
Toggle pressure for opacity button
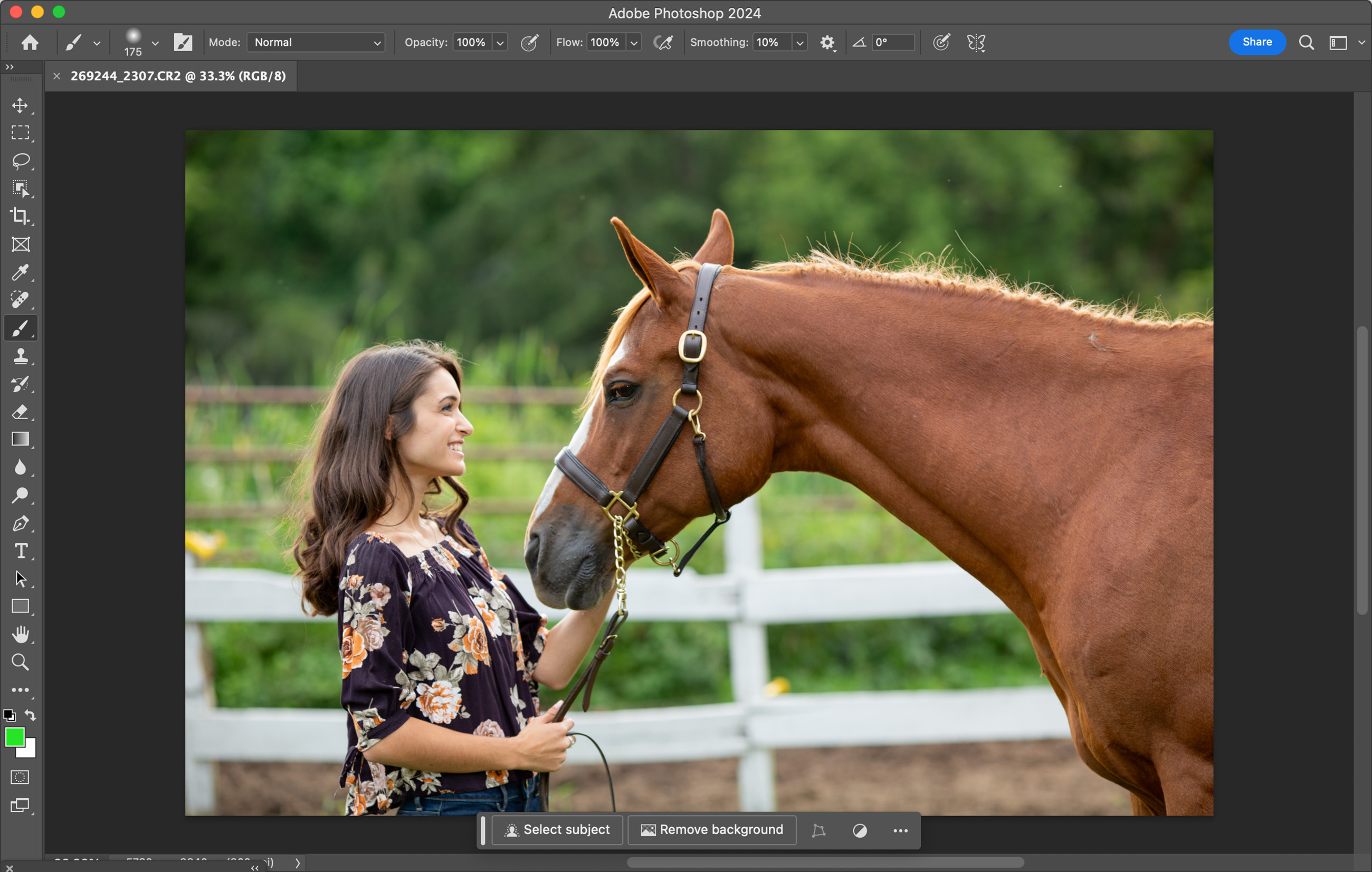(x=529, y=43)
